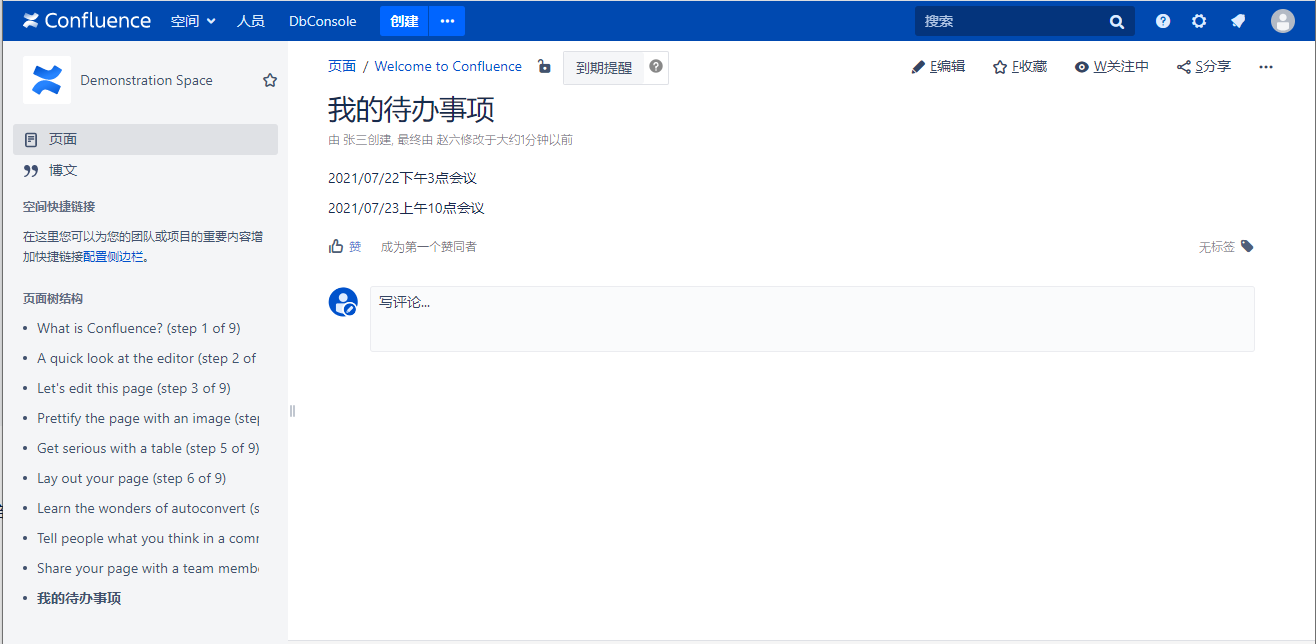The image size is (1316, 644).
Task: Open the user profile avatar menu
Action: (x=1282, y=21)
